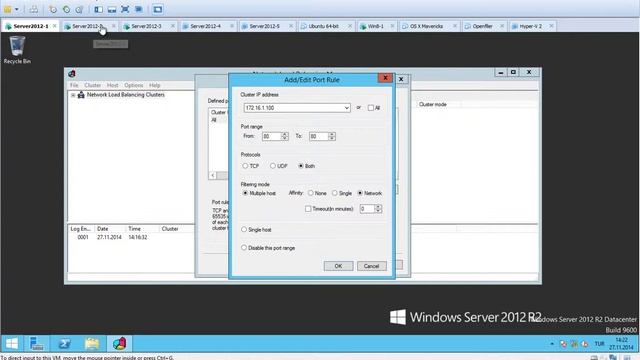Open the File menu in NLB Manager
Screen dimensions: 640x360
(x=74, y=85)
